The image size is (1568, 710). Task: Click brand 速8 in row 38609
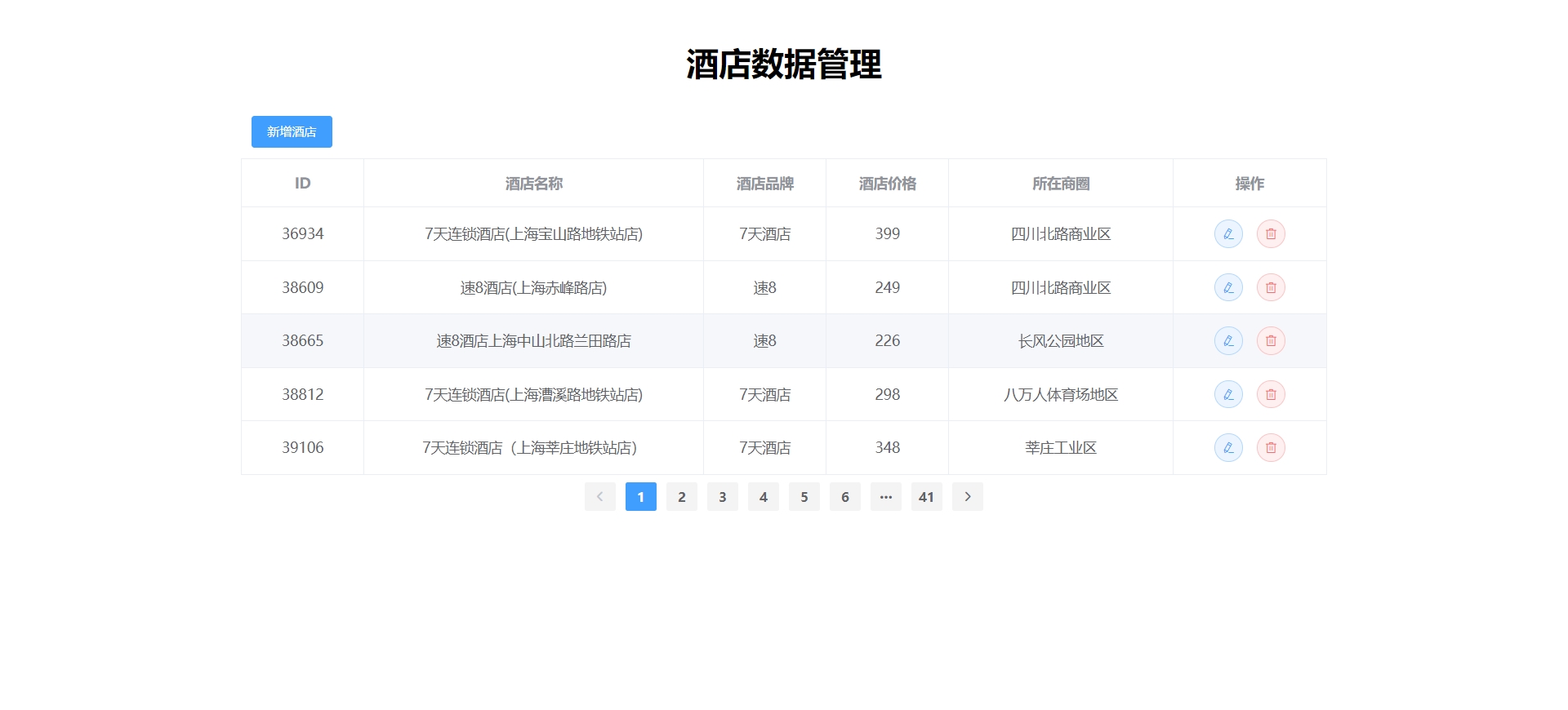coord(765,287)
